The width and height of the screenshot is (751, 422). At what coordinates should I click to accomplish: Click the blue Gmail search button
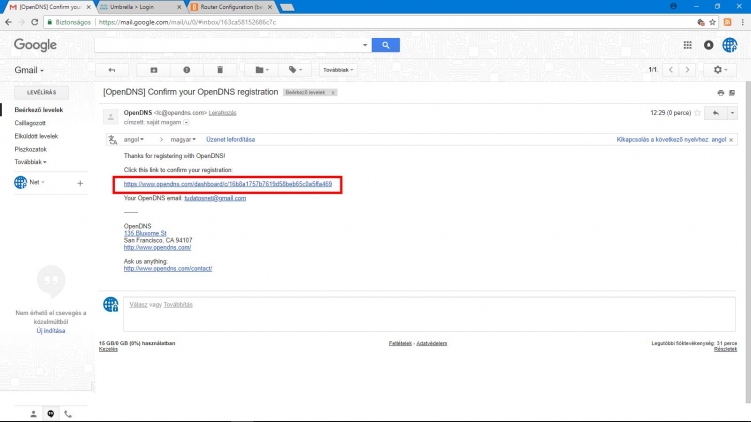click(x=386, y=45)
